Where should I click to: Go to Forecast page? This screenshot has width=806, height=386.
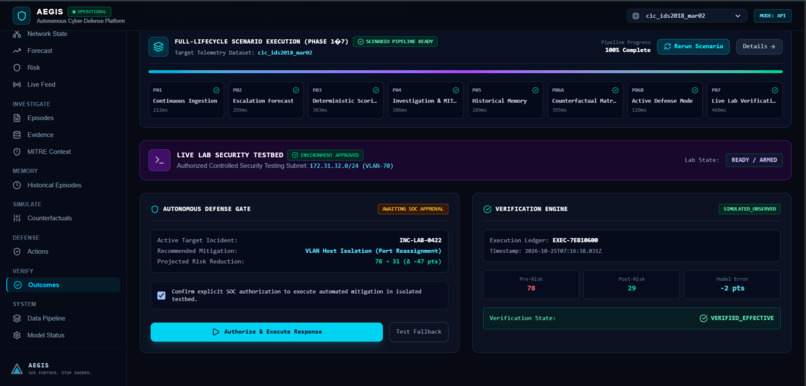[x=40, y=51]
